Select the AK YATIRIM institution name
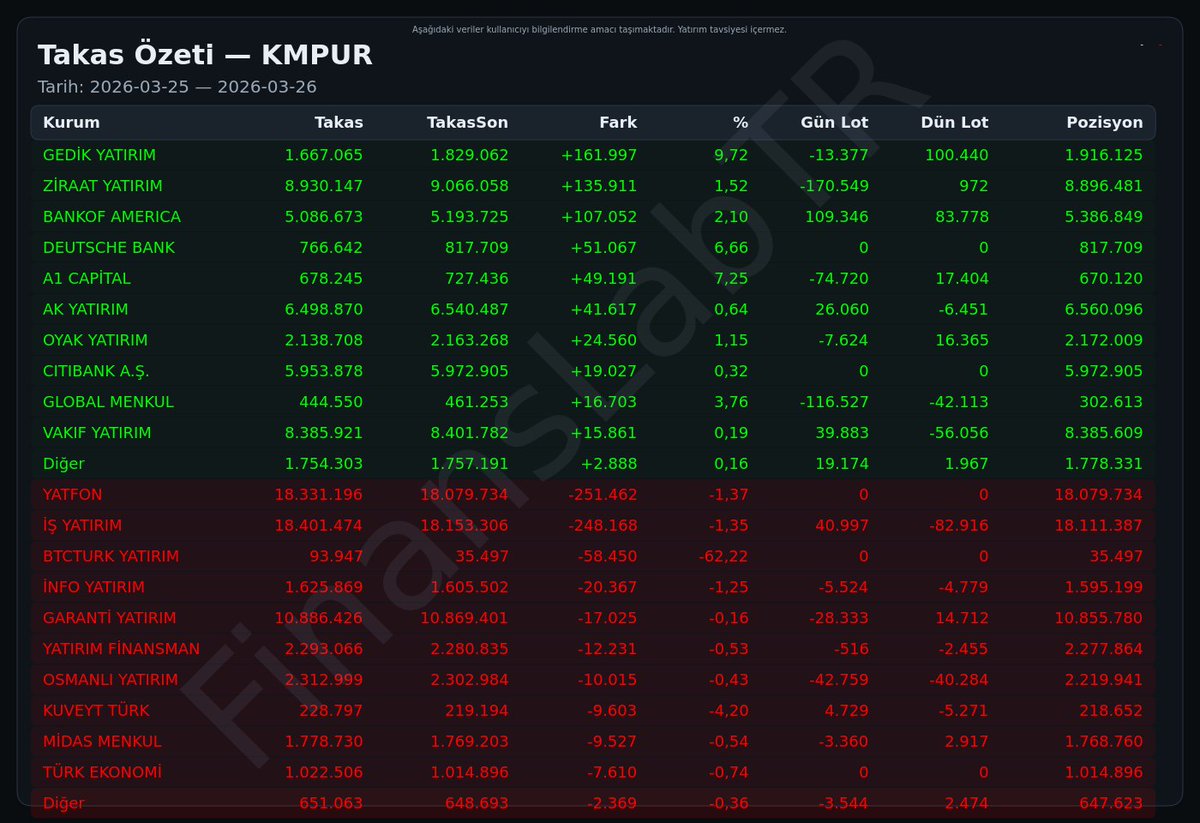Screen dimensions: 1200x823 [x=86, y=310]
